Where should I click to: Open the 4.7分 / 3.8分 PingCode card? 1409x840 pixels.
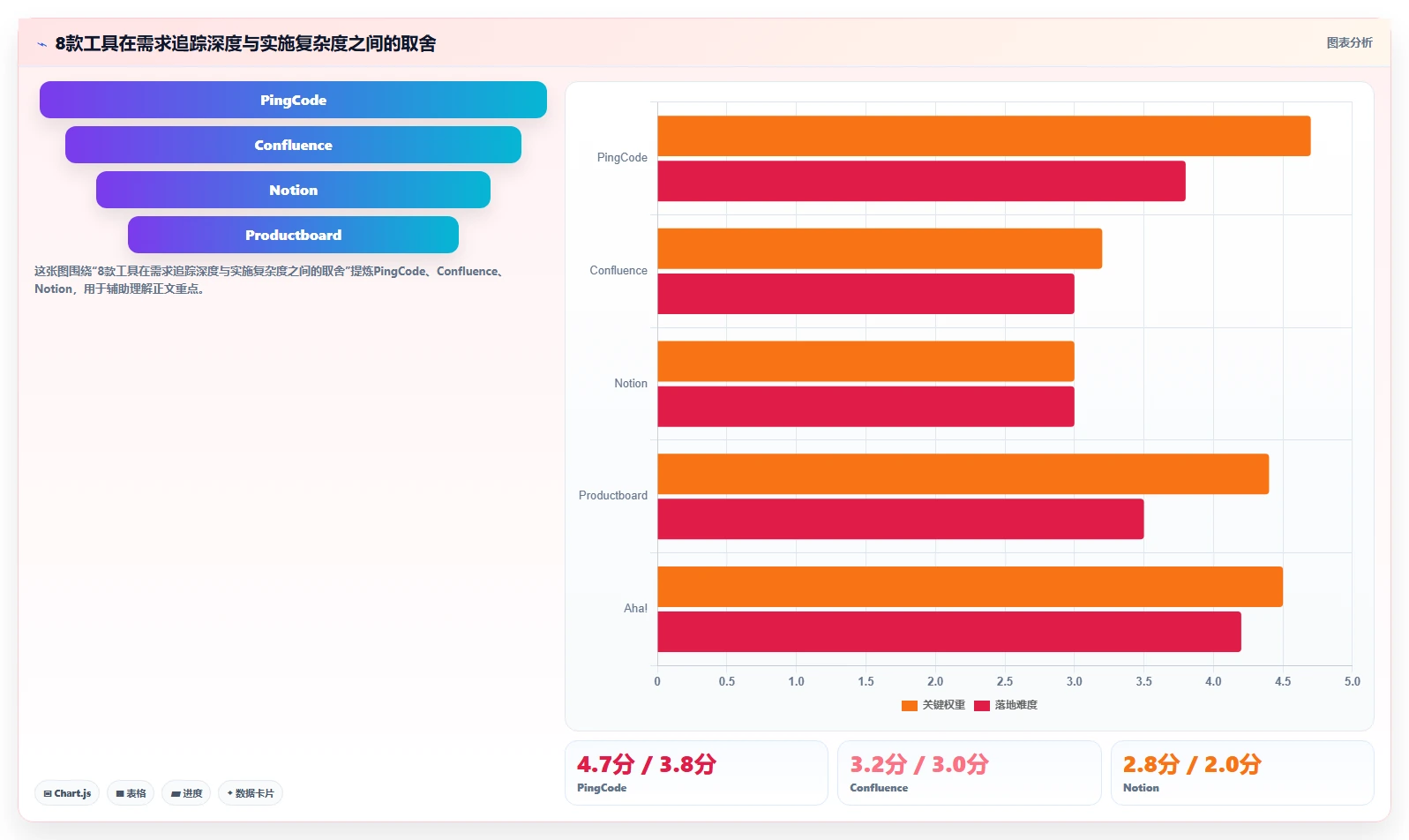click(696, 773)
